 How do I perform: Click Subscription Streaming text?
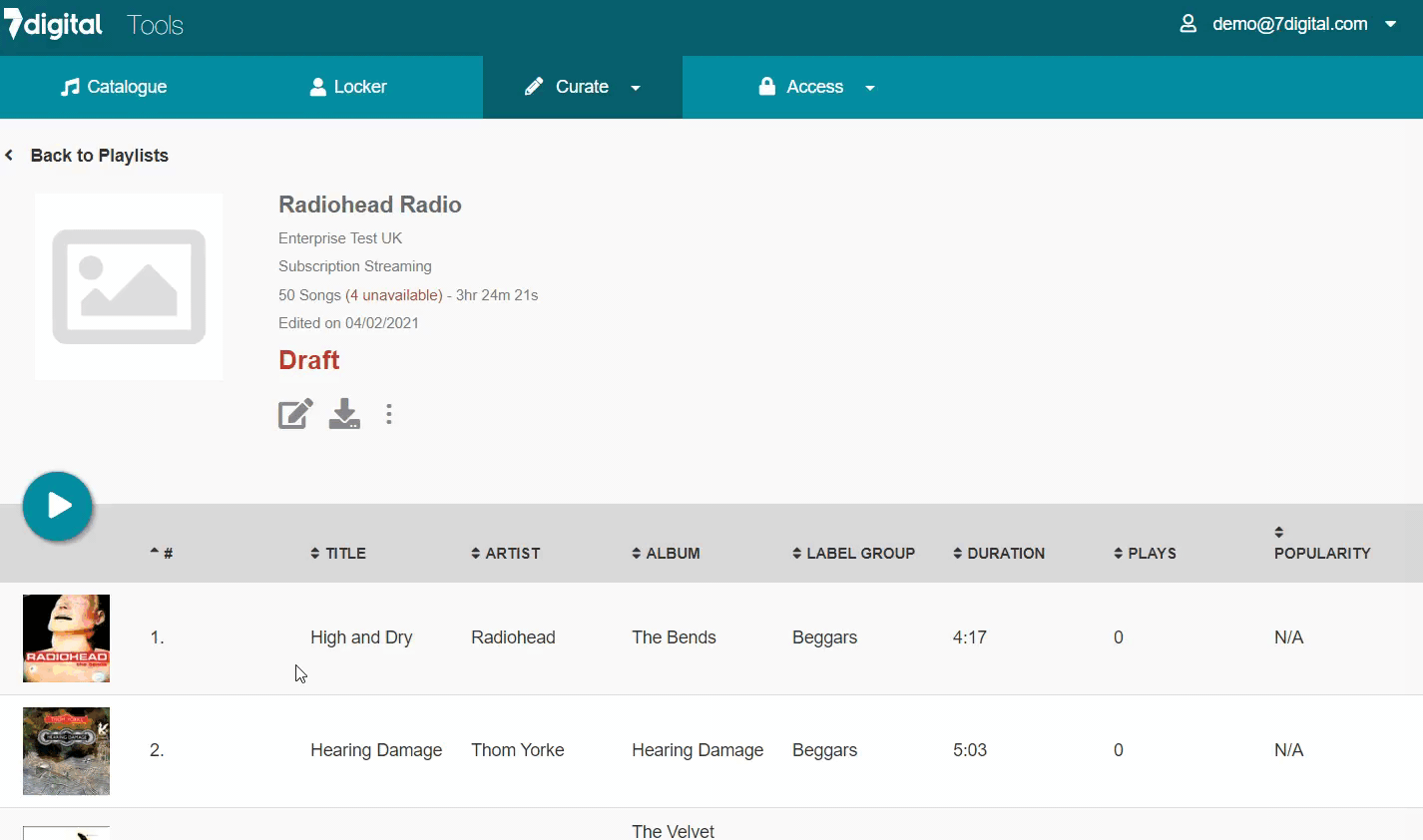point(355,266)
